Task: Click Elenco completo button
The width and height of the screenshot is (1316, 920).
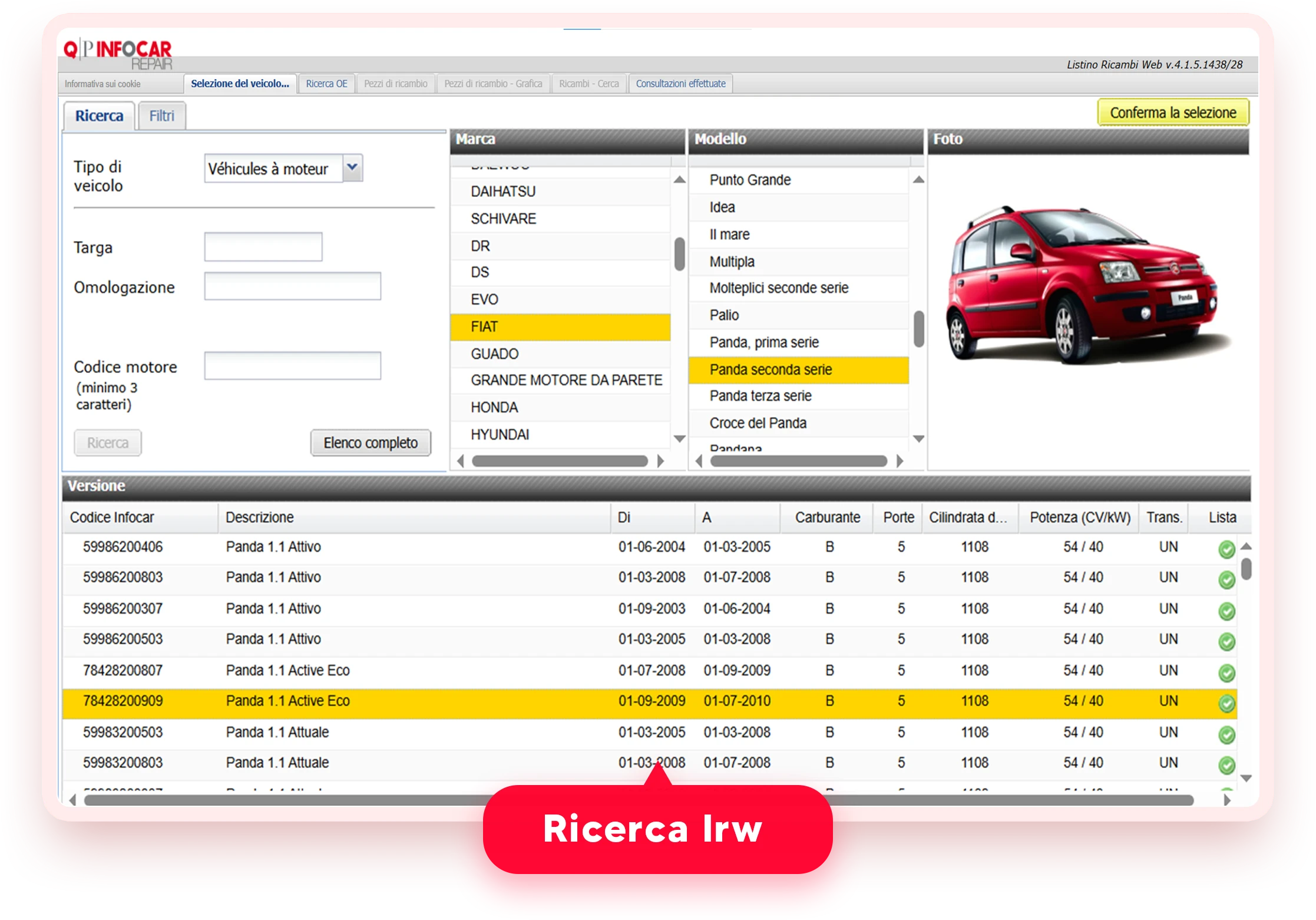Action: point(371,443)
